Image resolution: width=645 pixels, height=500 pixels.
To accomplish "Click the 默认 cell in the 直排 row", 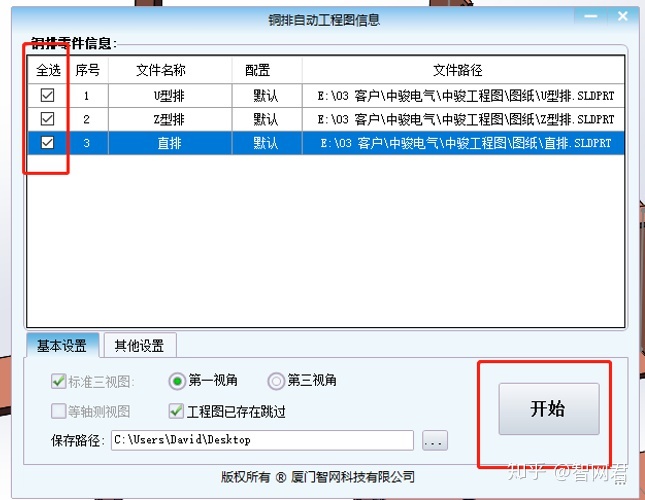I will coord(267,143).
